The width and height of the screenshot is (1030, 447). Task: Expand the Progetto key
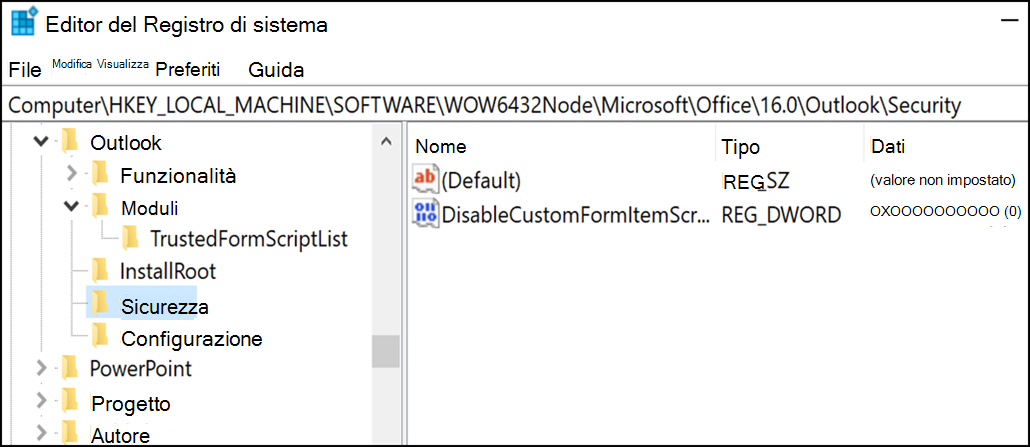coord(41,401)
